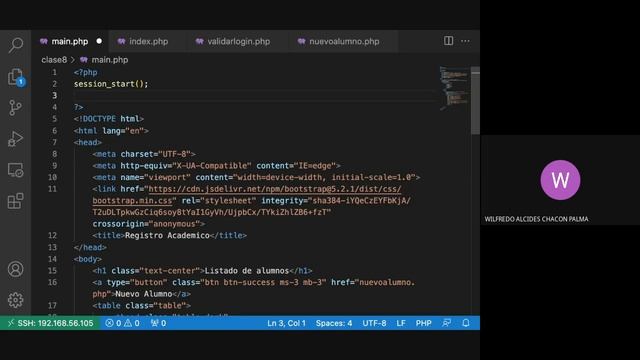Open the Accounts menu icon
The width and height of the screenshot is (640, 360).
coord(16,269)
